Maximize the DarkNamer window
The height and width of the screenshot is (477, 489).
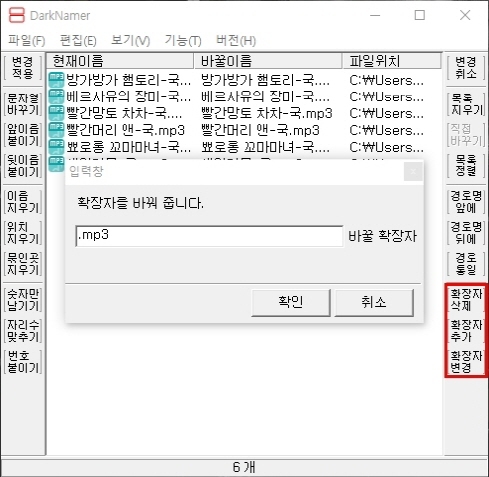tap(420, 15)
